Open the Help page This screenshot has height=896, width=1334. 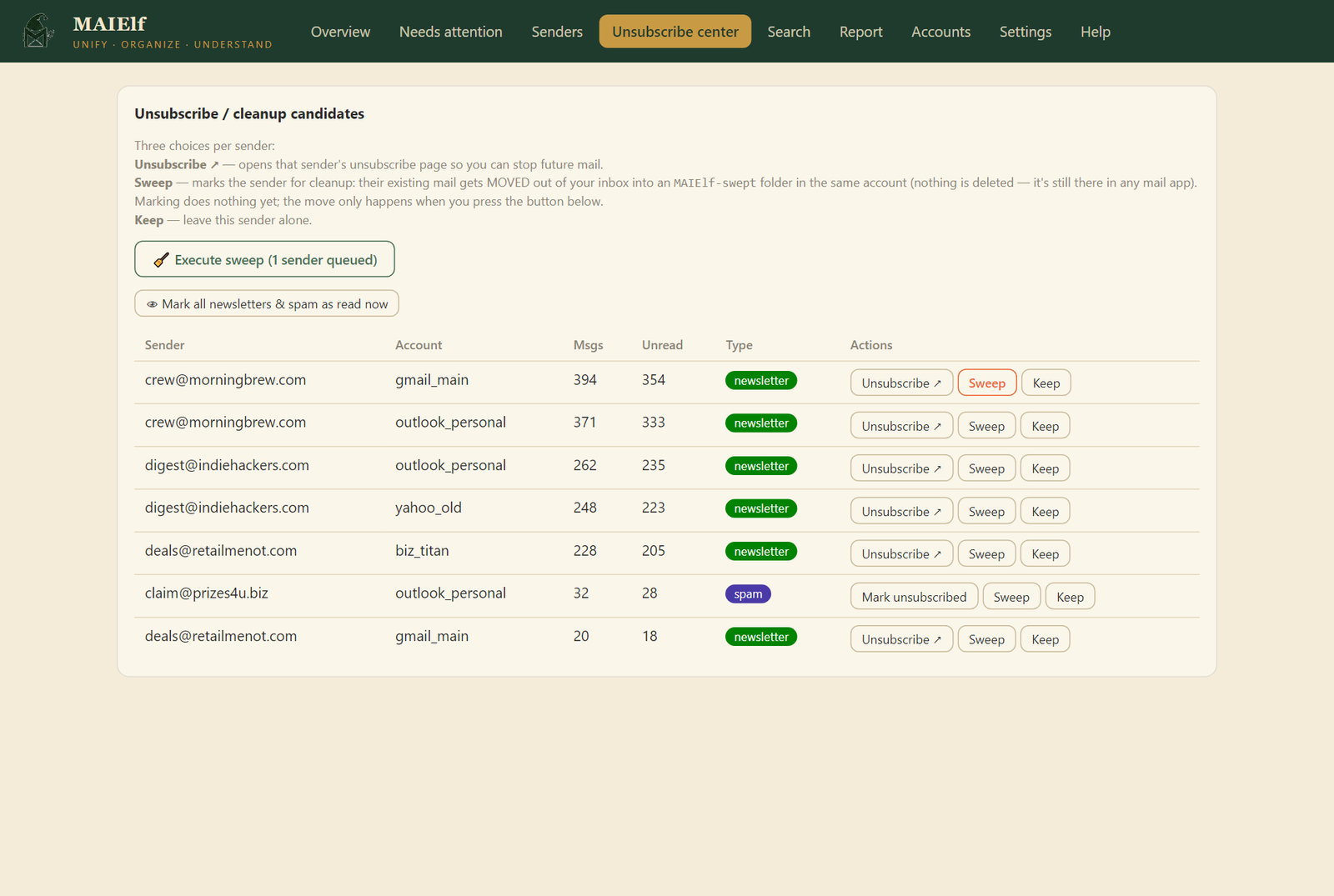click(x=1096, y=32)
